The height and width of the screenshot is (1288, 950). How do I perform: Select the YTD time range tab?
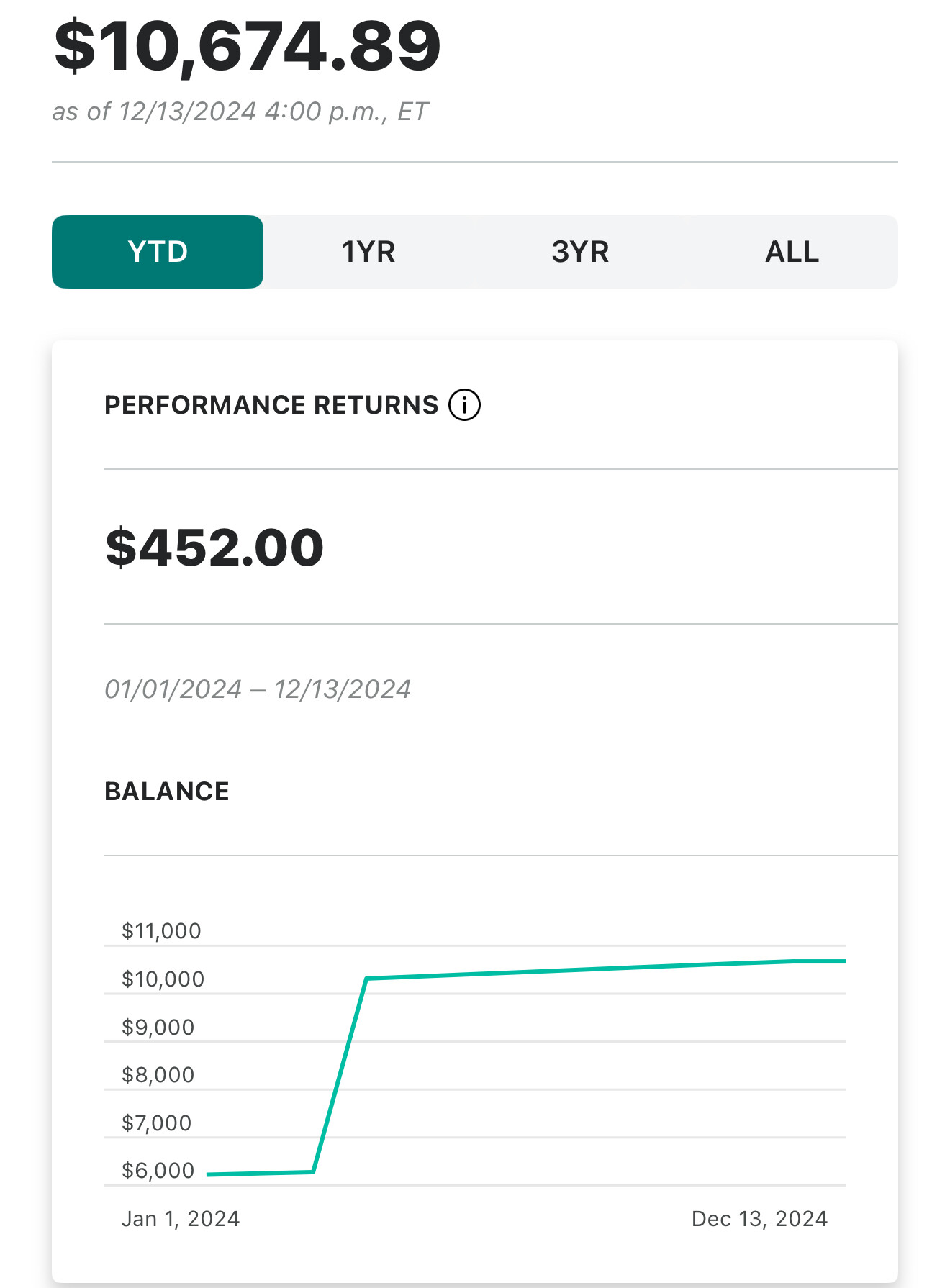click(158, 252)
